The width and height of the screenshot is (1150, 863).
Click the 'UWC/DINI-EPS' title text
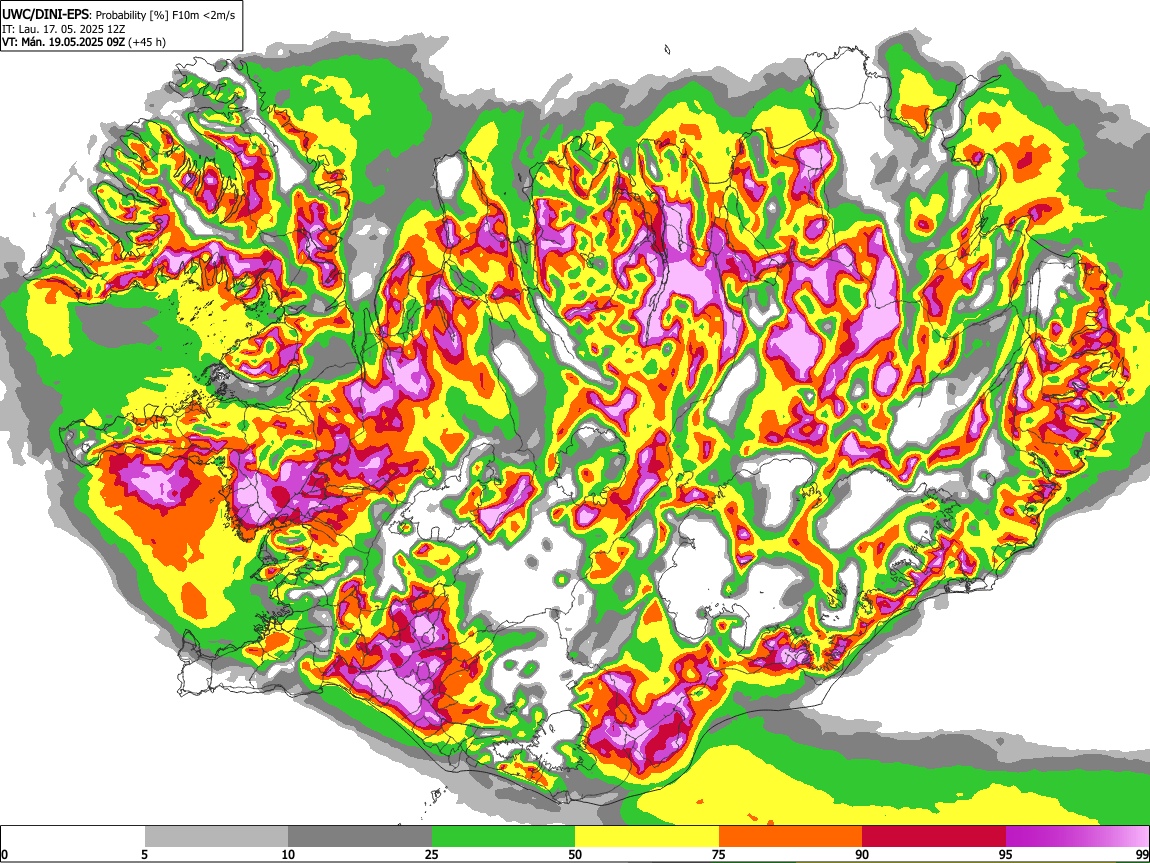(43, 15)
